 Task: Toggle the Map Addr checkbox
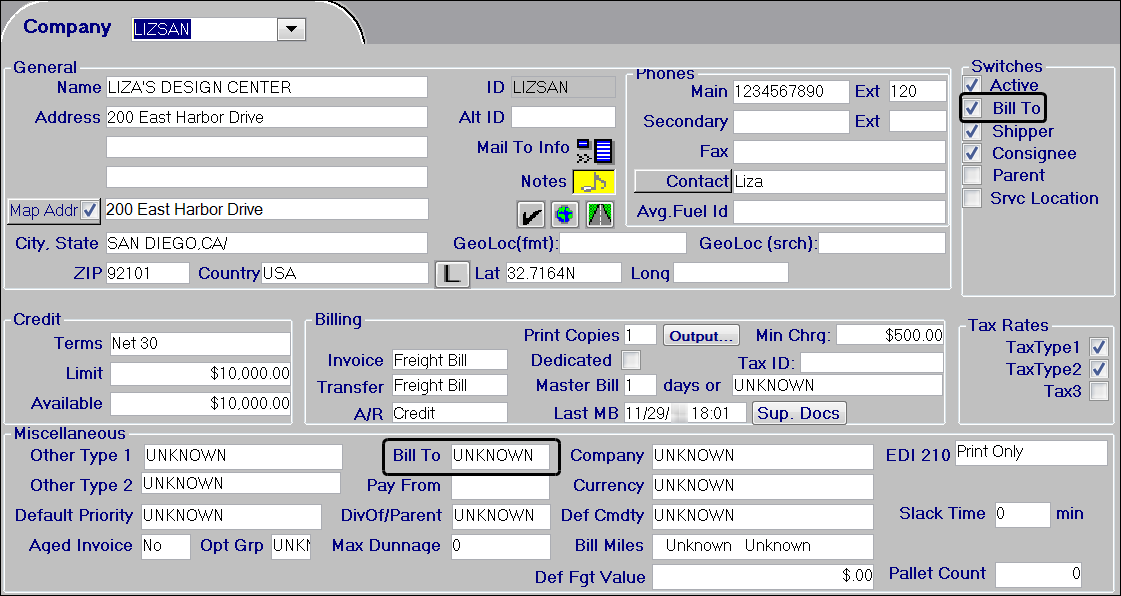pyautogui.click(x=90, y=210)
